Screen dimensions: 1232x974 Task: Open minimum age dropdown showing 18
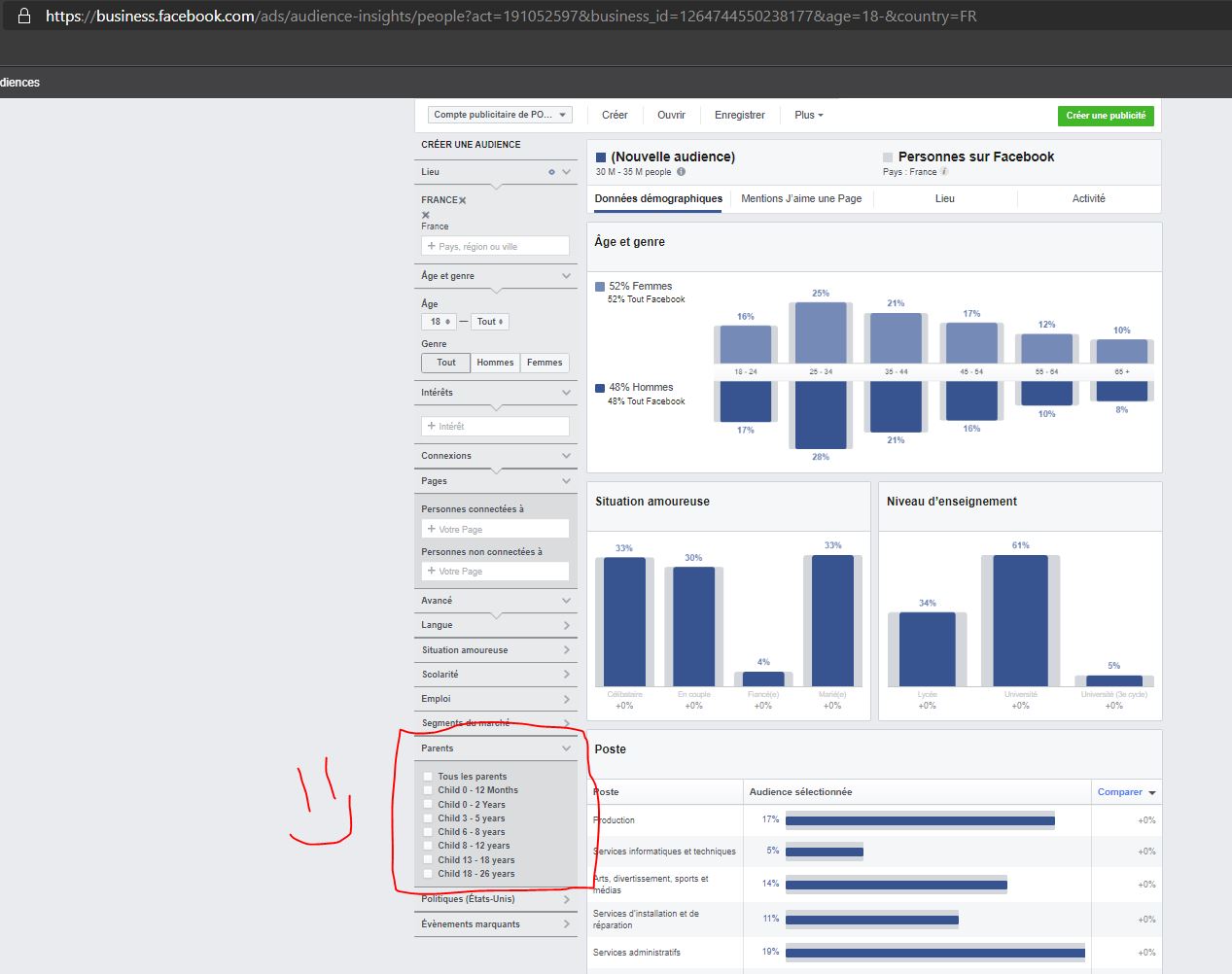439,322
